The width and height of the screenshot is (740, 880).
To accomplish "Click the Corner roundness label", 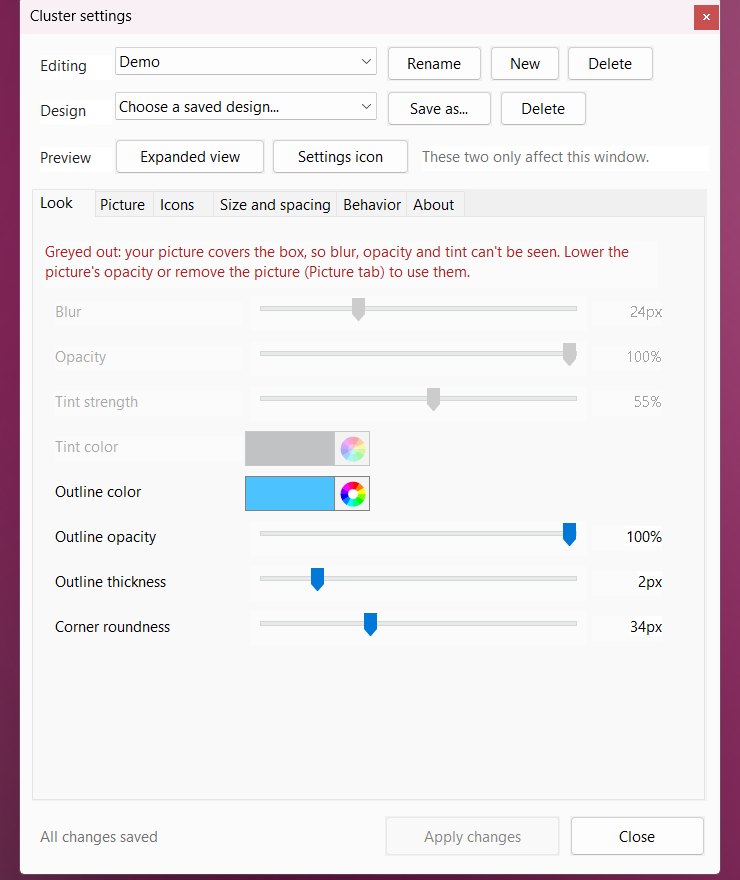I will (112, 627).
